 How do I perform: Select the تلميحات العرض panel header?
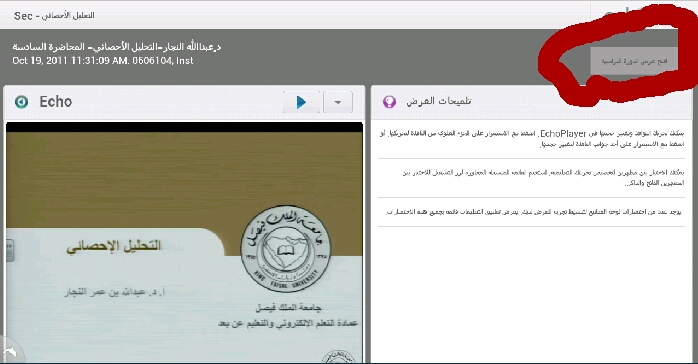click(x=438, y=101)
